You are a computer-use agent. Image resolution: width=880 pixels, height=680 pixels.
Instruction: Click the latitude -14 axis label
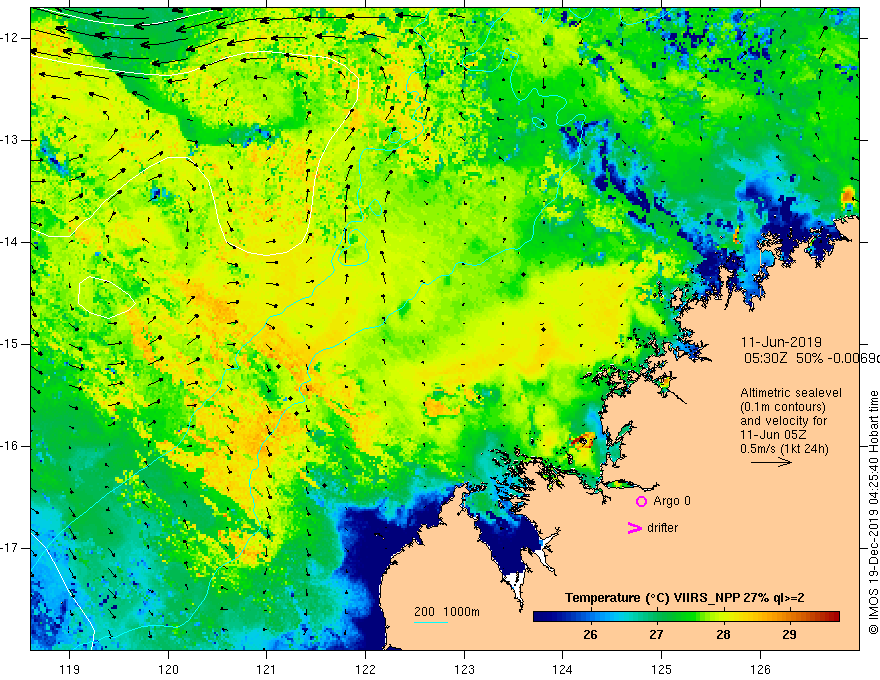(10, 242)
